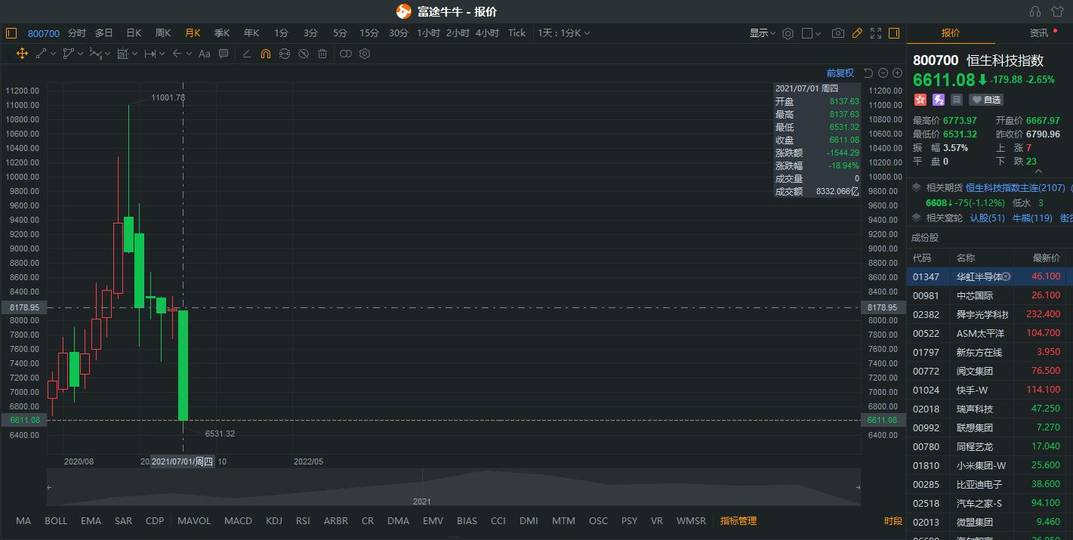
Task: Enable the MACD indicator
Action: pos(238,521)
